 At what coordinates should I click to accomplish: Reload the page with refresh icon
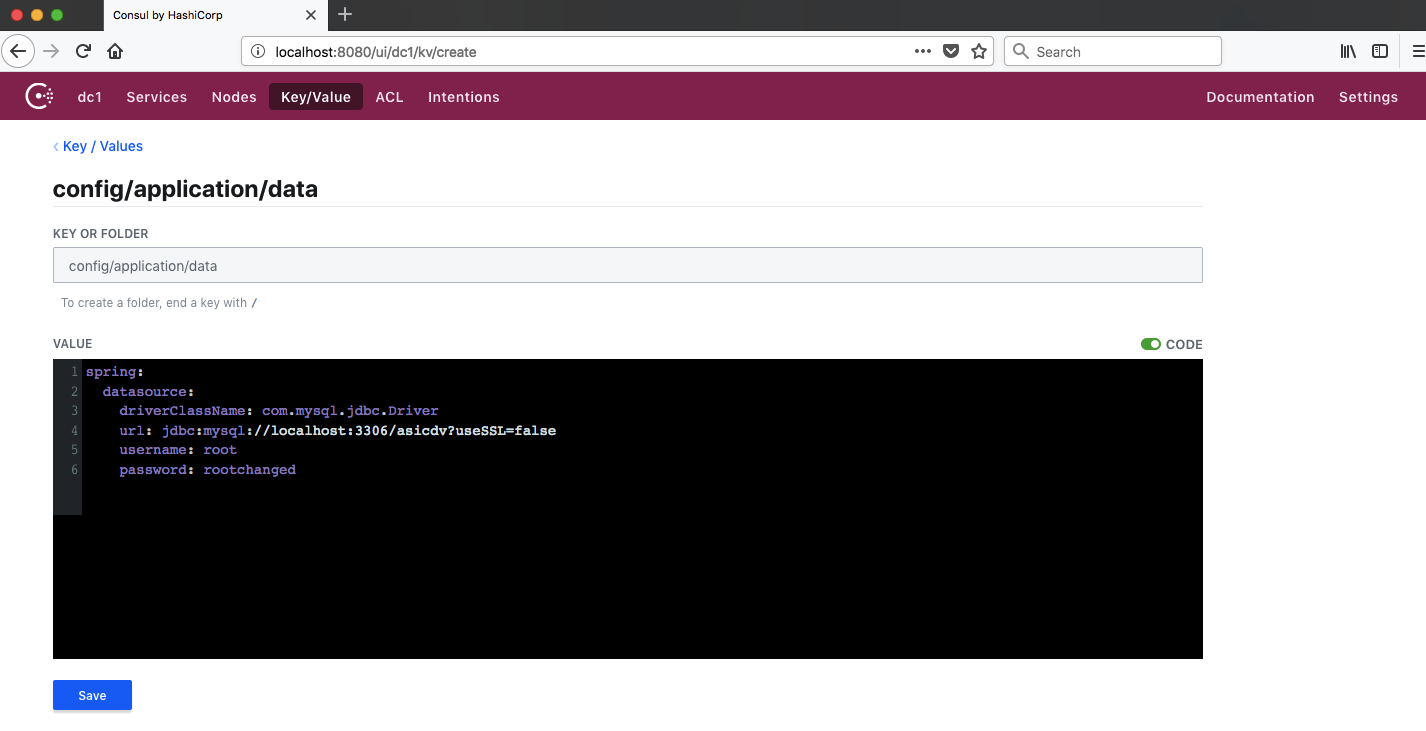tap(83, 51)
